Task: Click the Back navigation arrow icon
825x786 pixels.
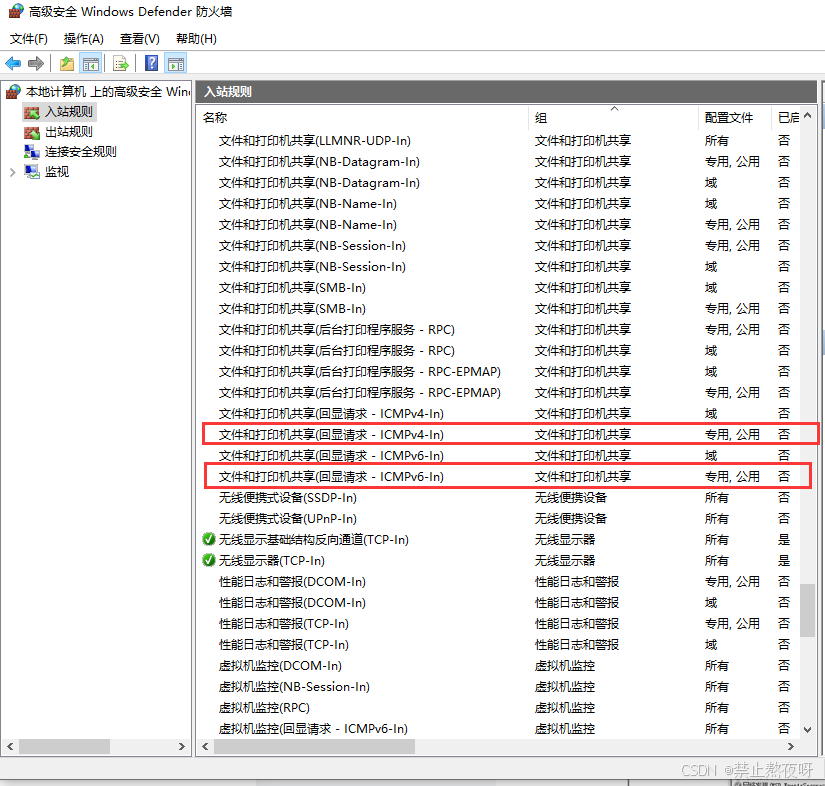Action: pyautogui.click(x=13, y=63)
